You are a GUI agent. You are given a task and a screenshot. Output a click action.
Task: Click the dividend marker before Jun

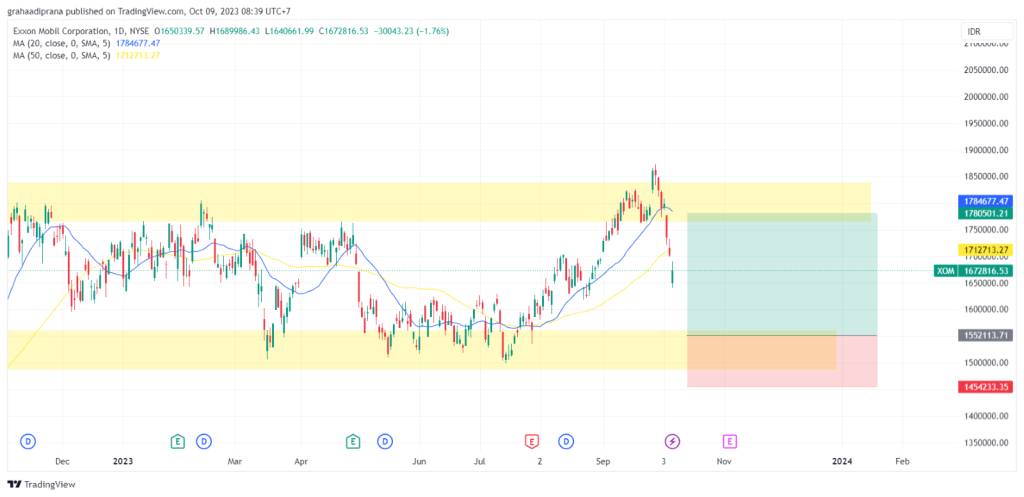coord(385,441)
